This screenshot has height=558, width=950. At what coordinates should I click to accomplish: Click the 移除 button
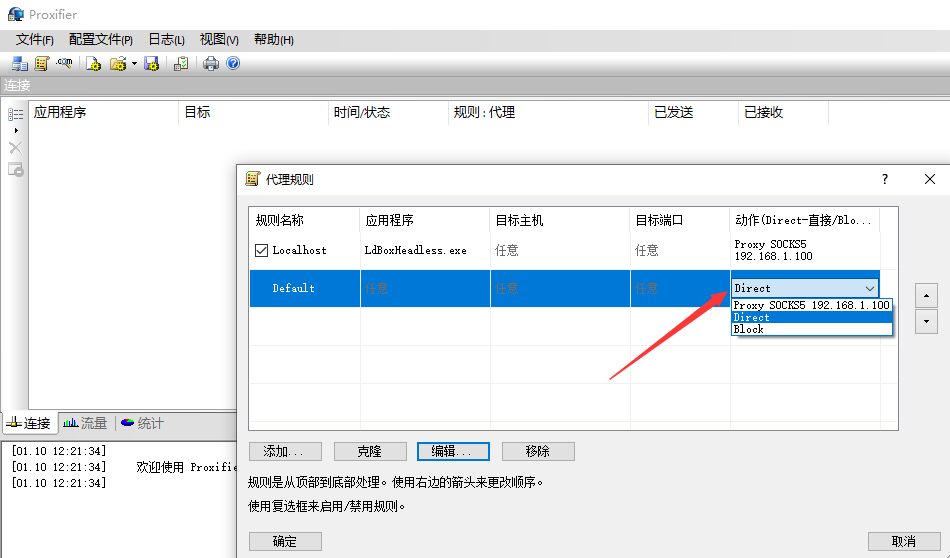coord(537,451)
